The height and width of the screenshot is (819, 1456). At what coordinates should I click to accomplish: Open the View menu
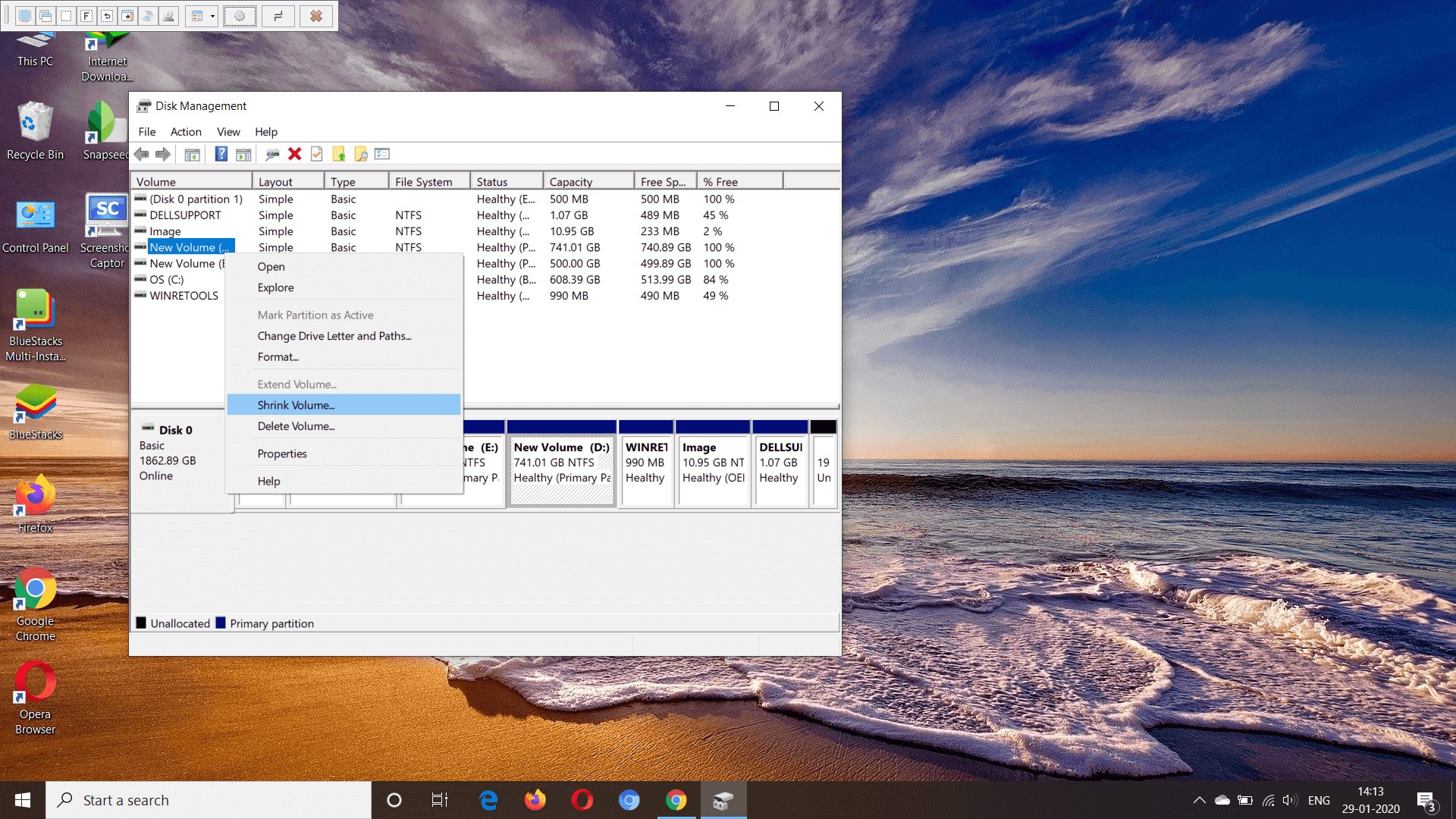228,132
